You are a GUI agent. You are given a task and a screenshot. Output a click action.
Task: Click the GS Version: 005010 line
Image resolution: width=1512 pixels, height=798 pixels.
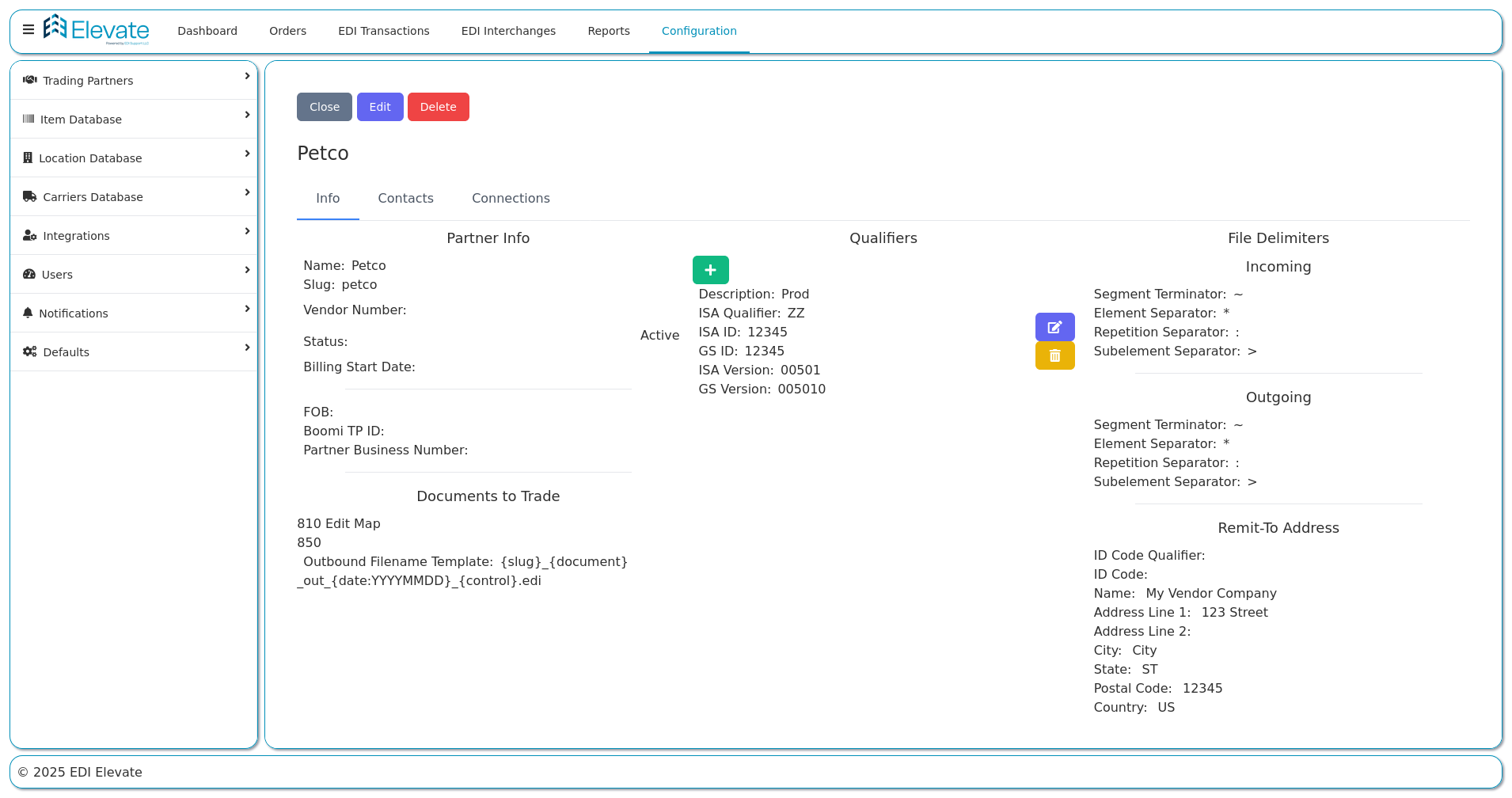pyautogui.click(x=762, y=389)
